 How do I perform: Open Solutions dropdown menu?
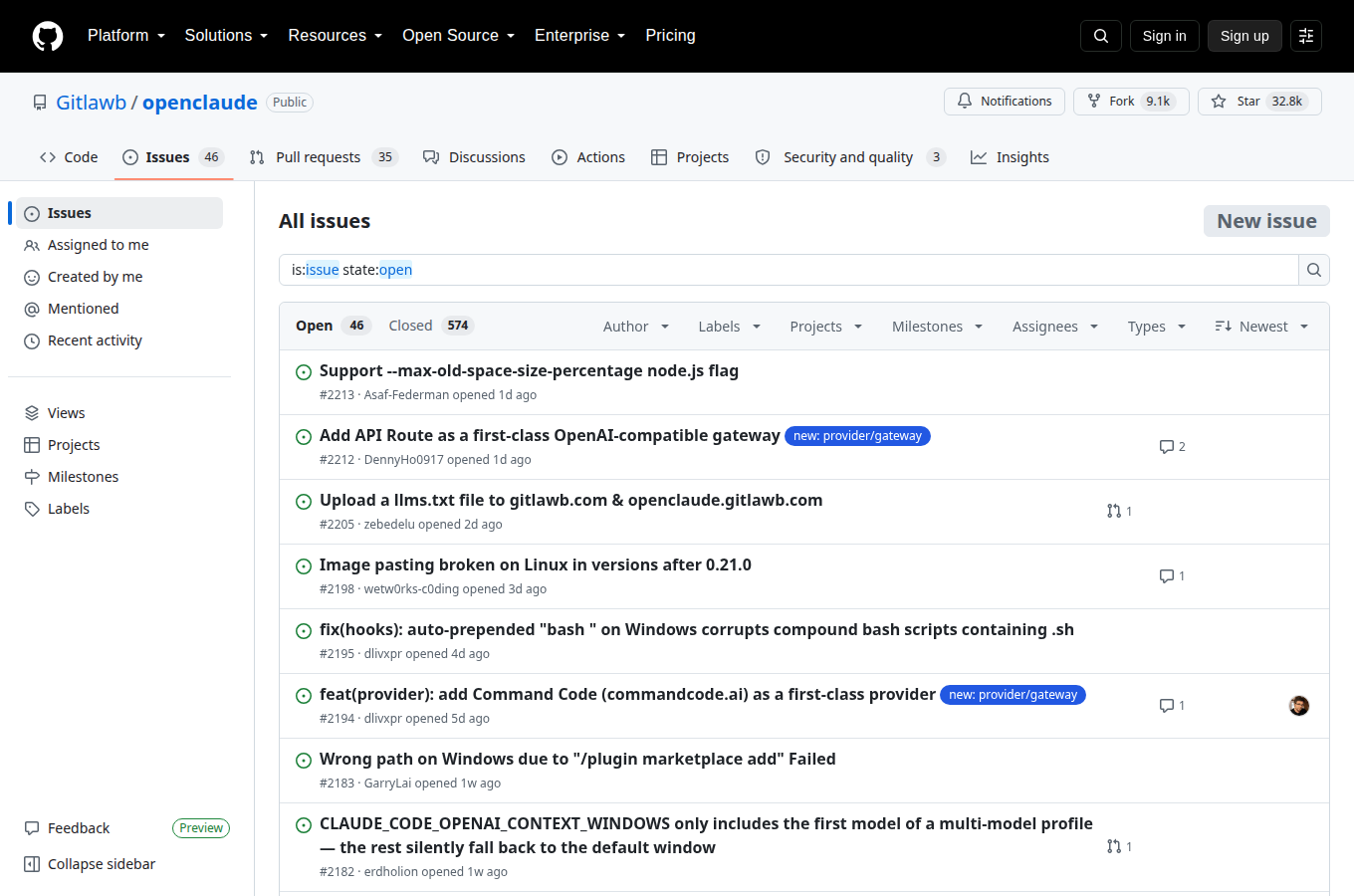(226, 36)
